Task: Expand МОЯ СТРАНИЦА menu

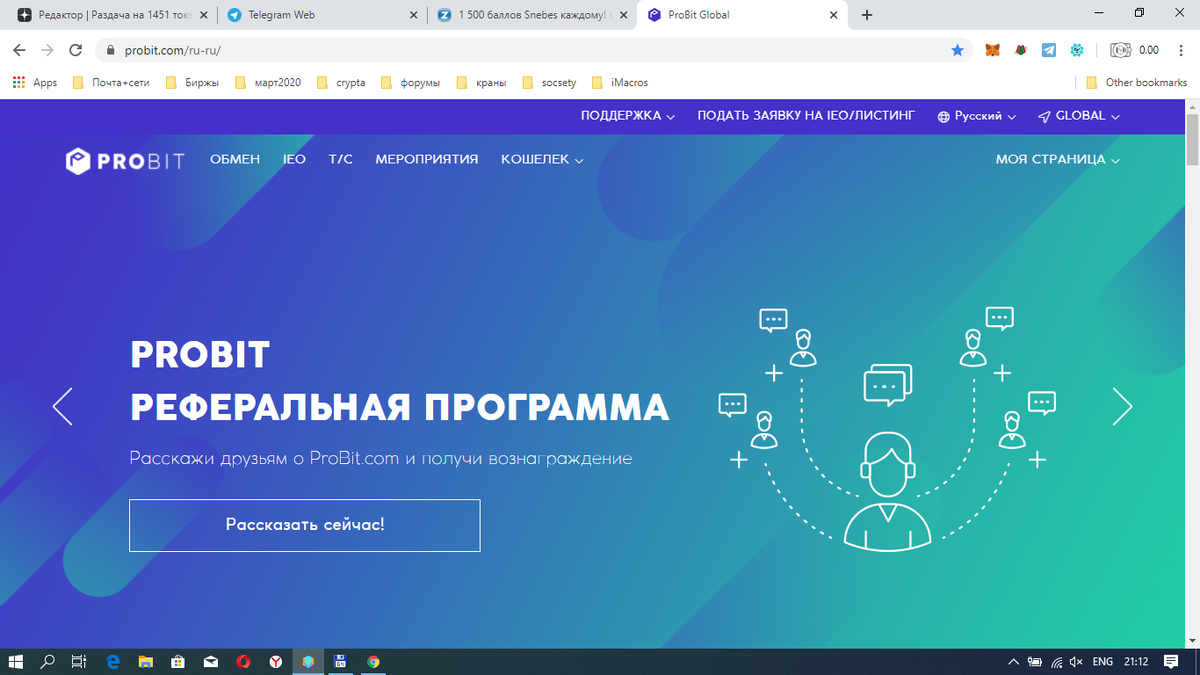Action: point(1057,159)
